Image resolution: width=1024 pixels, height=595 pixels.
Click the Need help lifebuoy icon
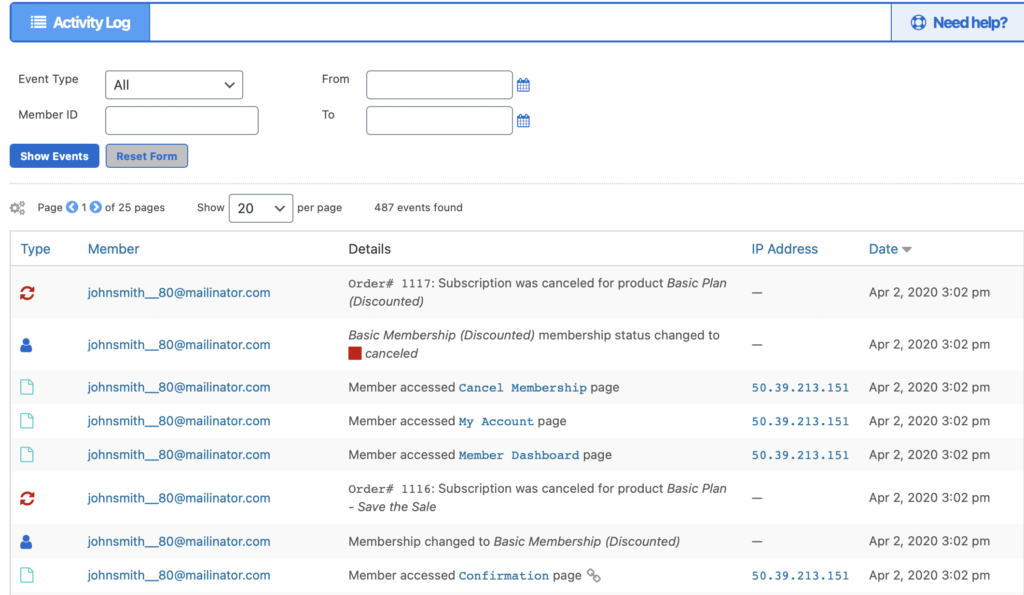point(918,23)
